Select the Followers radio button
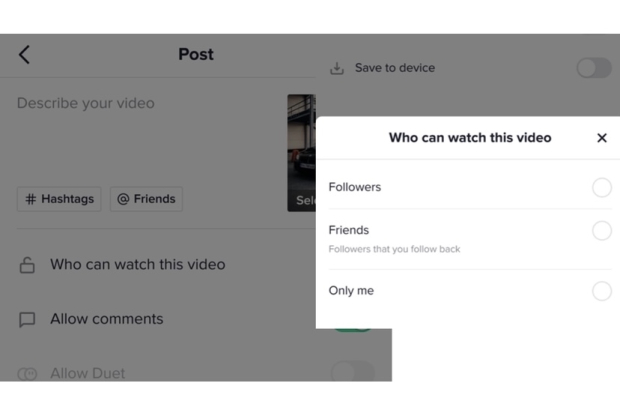Viewport: 620px width, 413px height. tap(601, 188)
